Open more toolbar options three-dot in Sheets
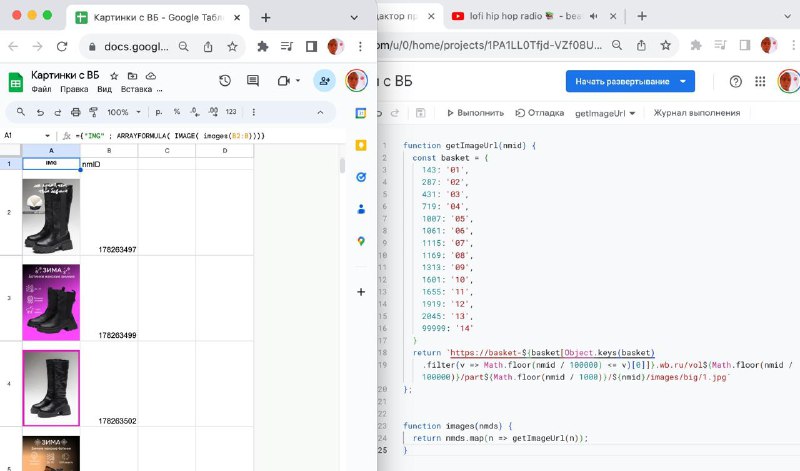The width and height of the screenshot is (800, 471). pos(254,112)
